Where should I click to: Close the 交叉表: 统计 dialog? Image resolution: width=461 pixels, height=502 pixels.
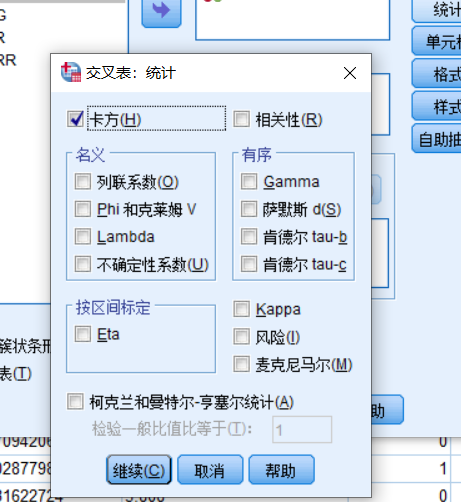(x=350, y=73)
